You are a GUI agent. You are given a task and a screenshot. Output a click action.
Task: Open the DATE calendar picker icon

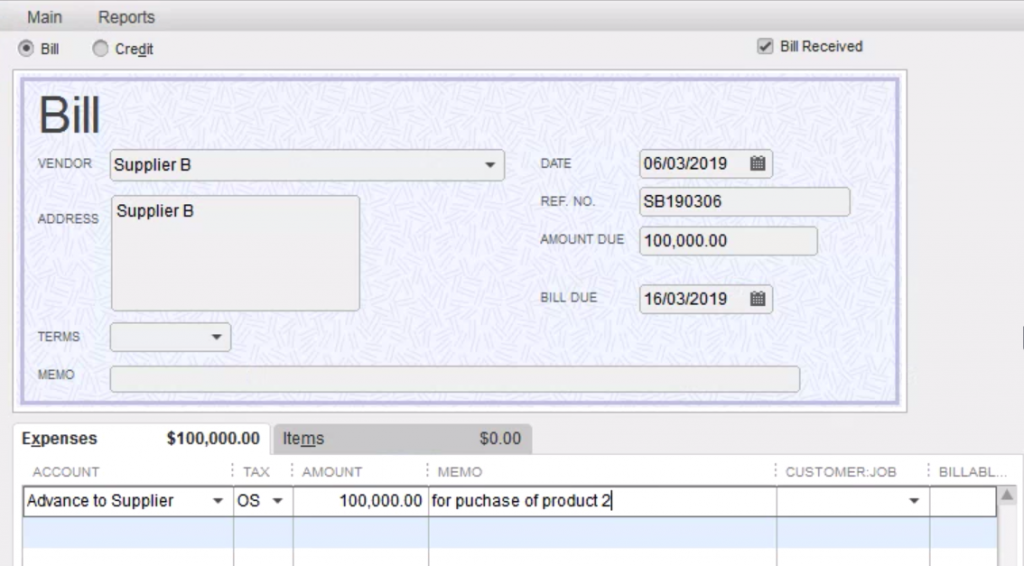point(757,164)
